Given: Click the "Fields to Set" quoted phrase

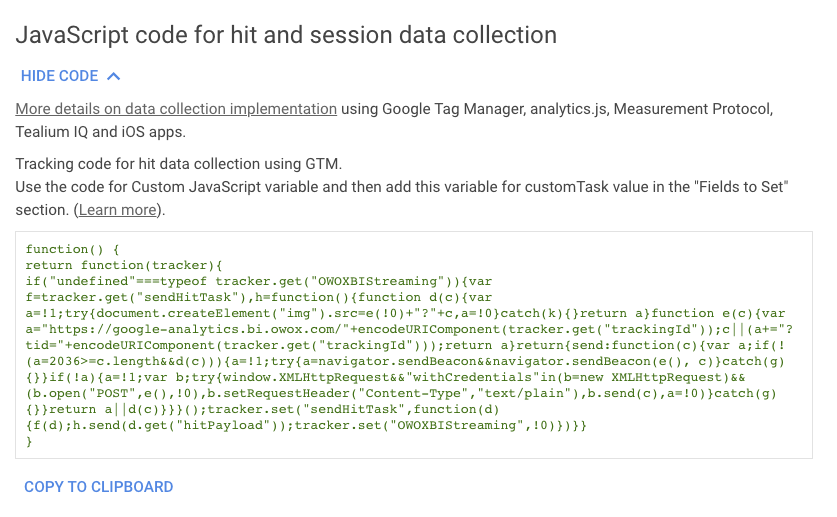Looking at the screenshot, I should point(741,187).
